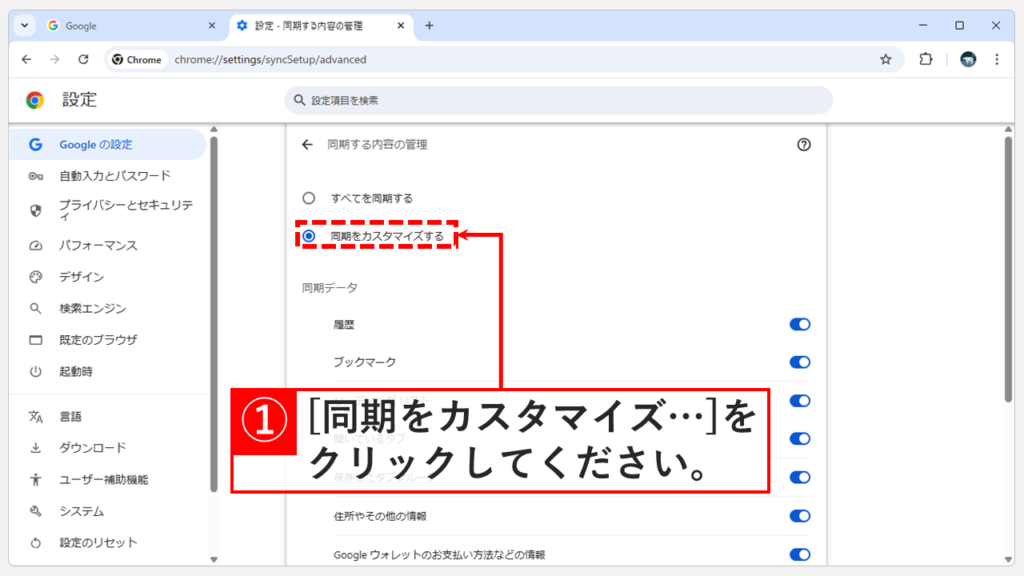Open the tab search chevron dropdown
This screenshot has height=576, width=1024.
click(24, 26)
